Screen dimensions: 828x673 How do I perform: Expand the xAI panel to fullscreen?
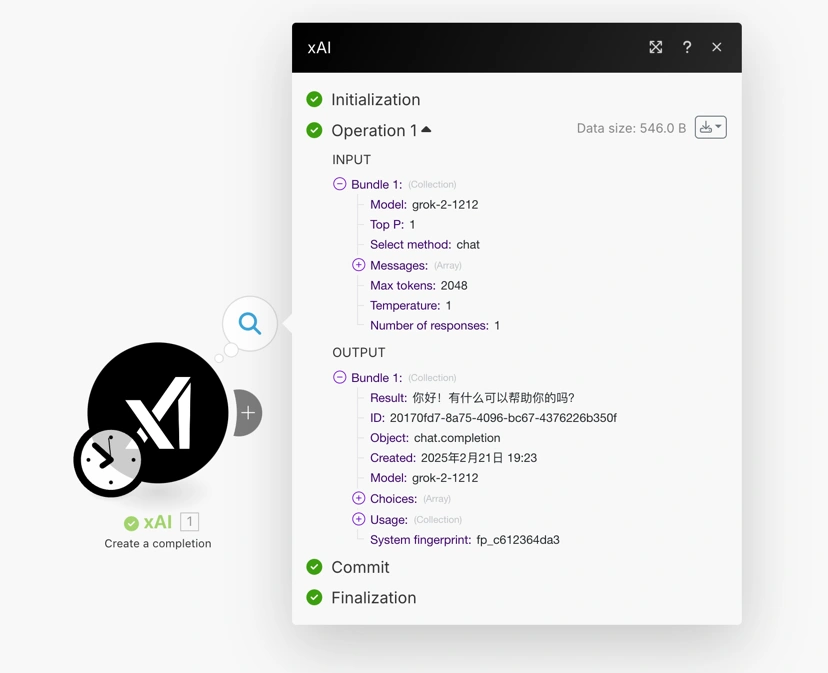pos(656,47)
